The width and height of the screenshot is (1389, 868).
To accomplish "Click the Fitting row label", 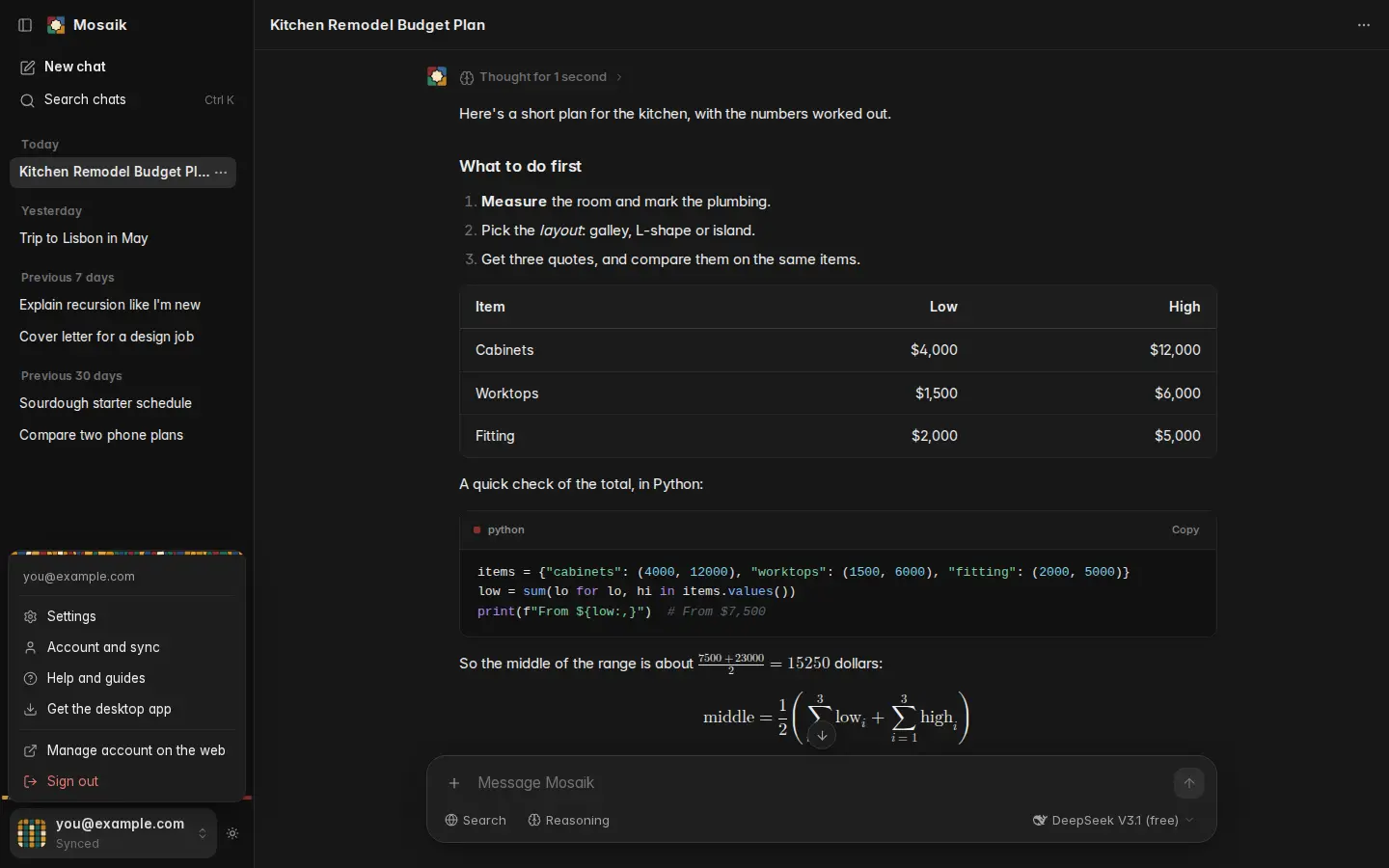I will pyautogui.click(x=495, y=436).
